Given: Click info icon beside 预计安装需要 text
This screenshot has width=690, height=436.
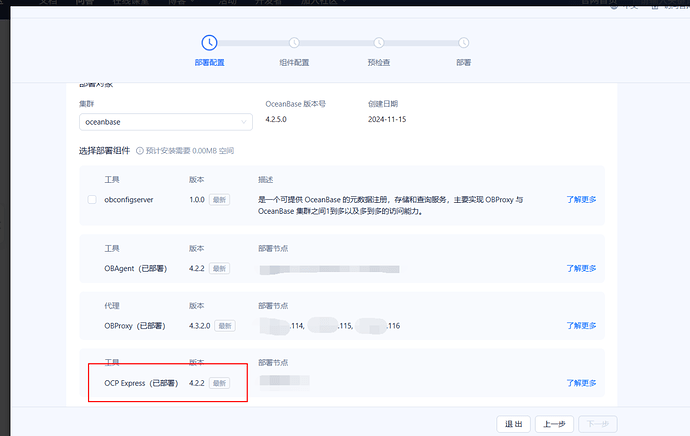Looking at the screenshot, I should coord(139,151).
